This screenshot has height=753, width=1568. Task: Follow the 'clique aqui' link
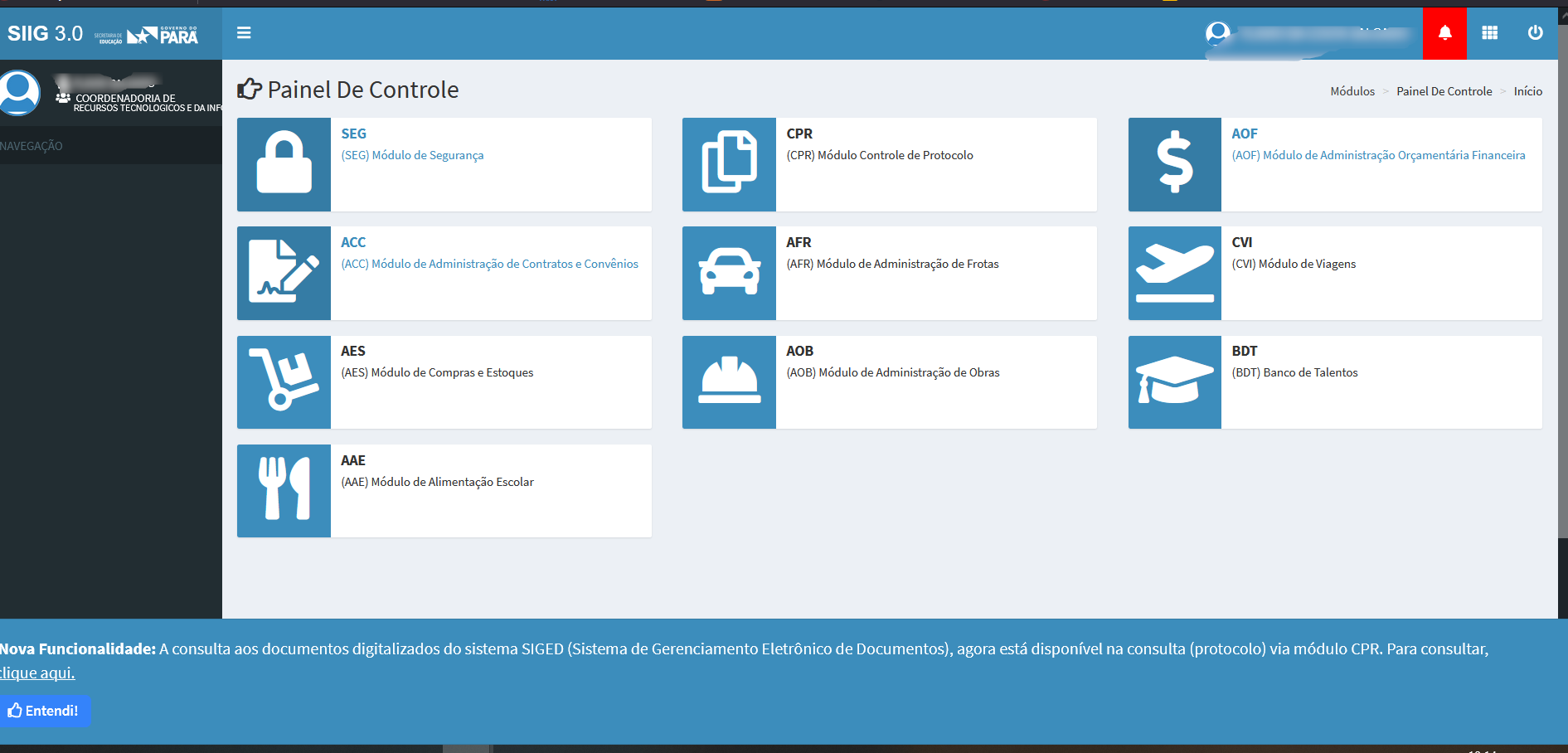37,673
